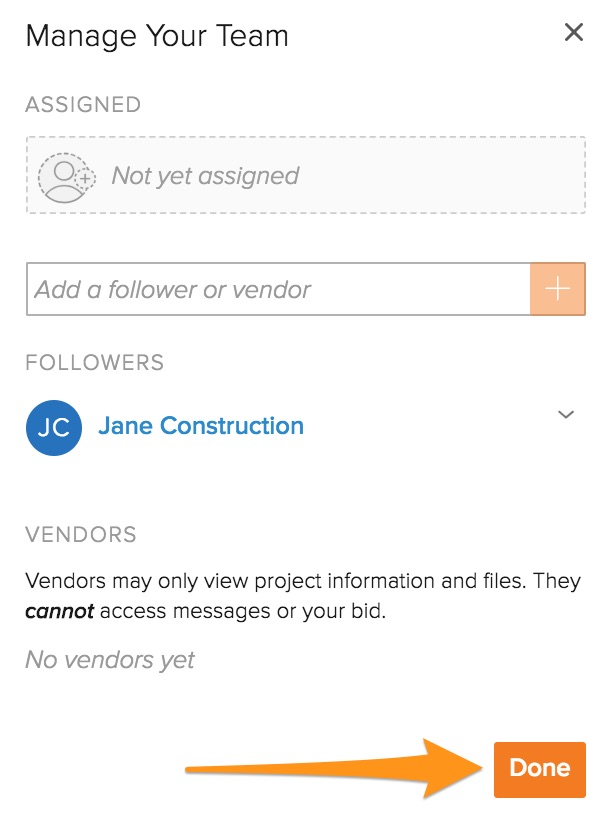Image resolution: width=606 pixels, height=822 pixels.
Task: Click the JC avatar circle
Action: [x=53, y=427]
